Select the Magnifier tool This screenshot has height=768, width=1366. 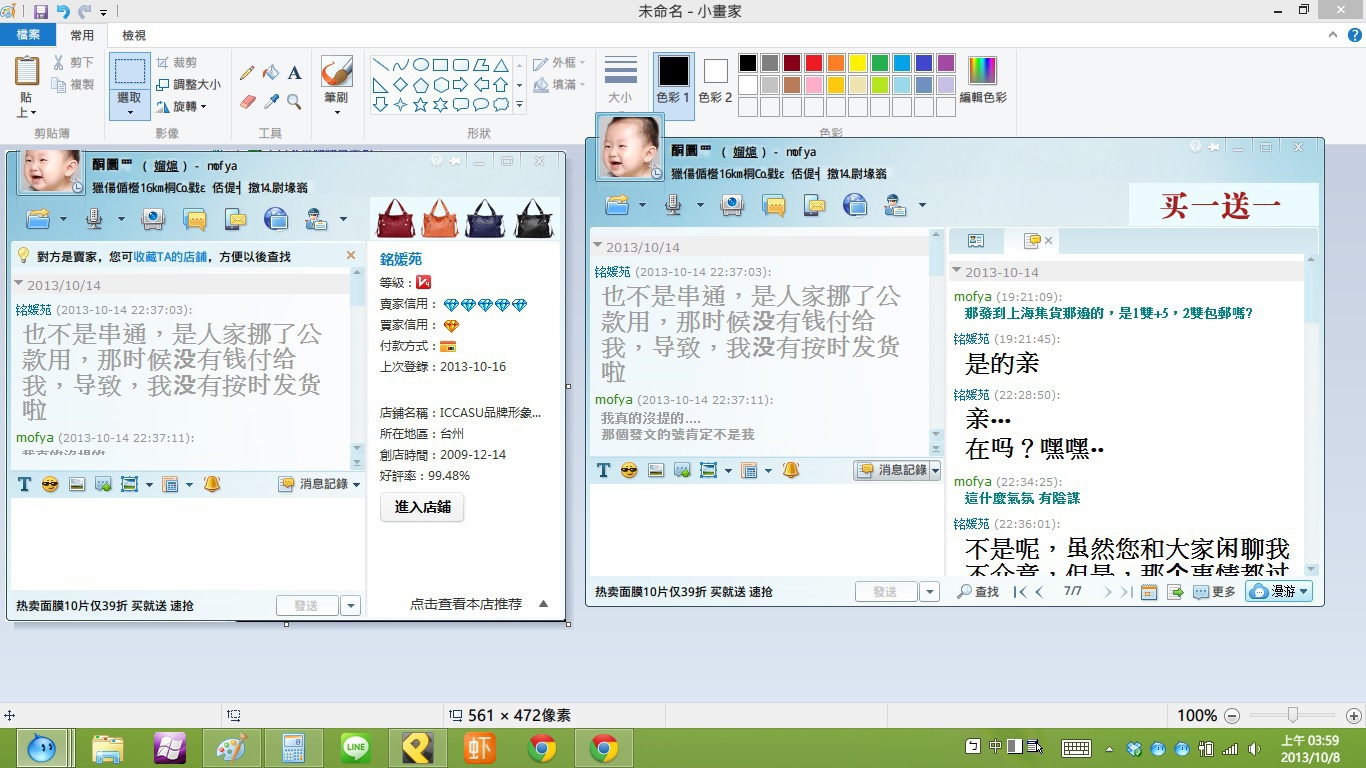pos(295,101)
